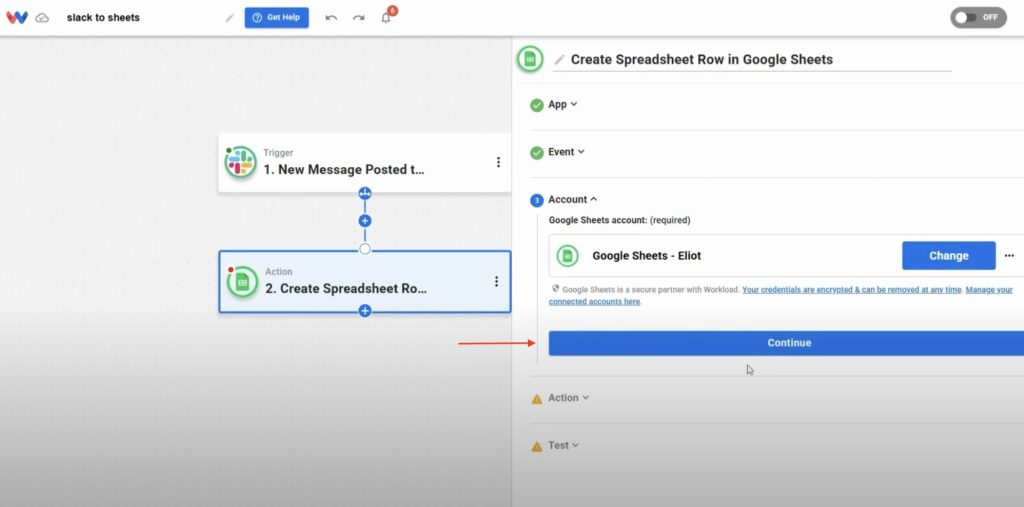The width and height of the screenshot is (1024, 507).
Task: Click the Google Sheets action app icon
Action: click(242, 282)
